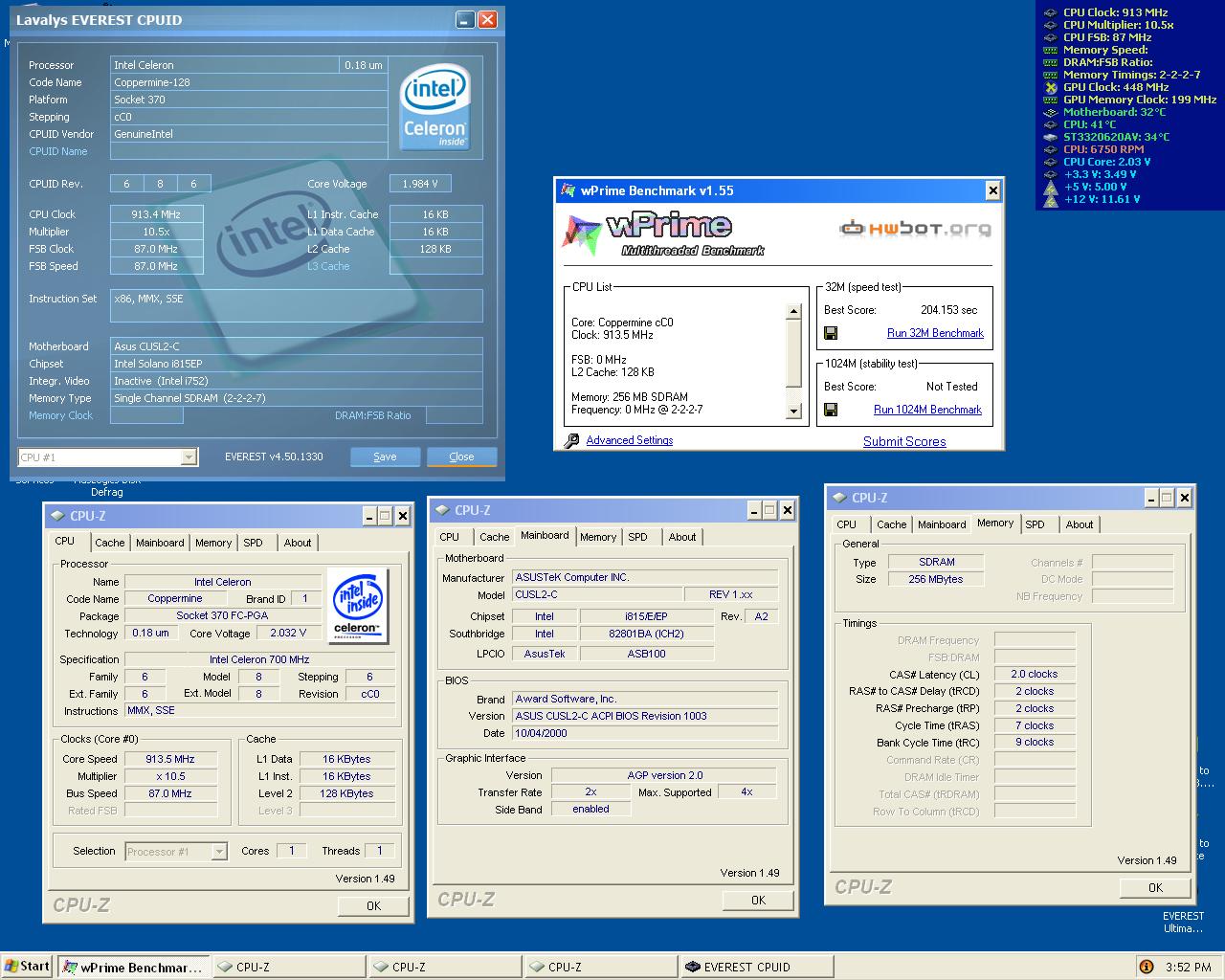The height and width of the screenshot is (980, 1225).
Task: Click the Intel inside Celeron logo in CPU-Z
Action: [x=357, y=605]
